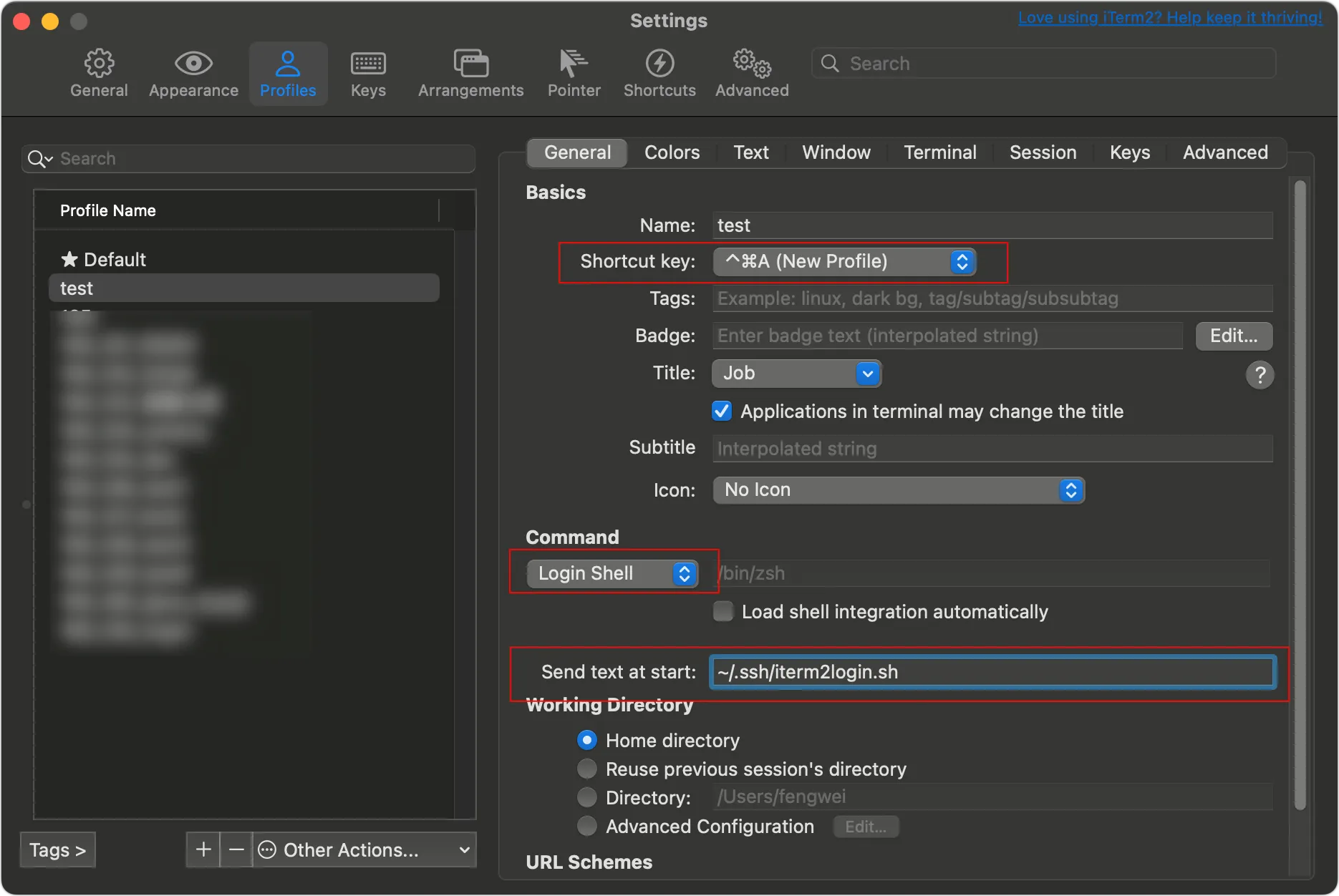Select the test profile row
This screenshot has width=1339, height=896.
(x=244, y=288)
